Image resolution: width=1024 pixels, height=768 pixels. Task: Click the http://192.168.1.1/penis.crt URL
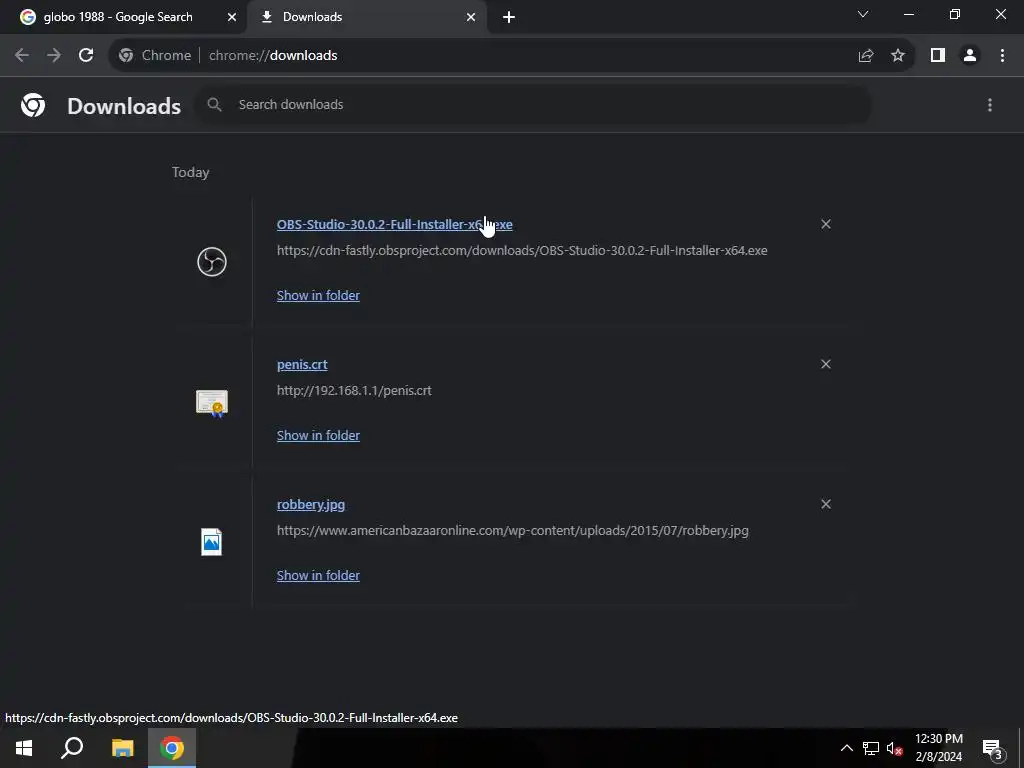point(354,391)
